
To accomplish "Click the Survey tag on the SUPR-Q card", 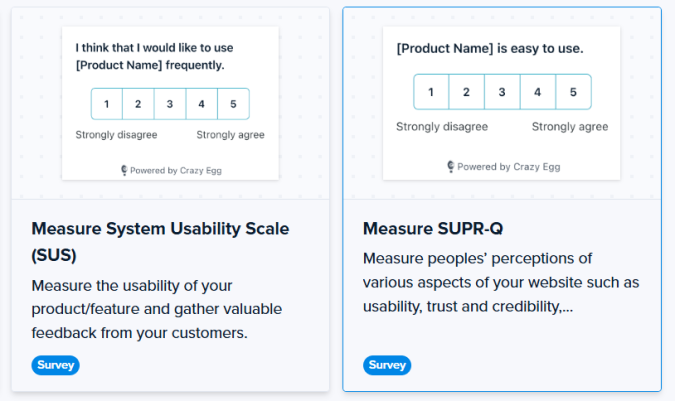I will tap(386, 365).
